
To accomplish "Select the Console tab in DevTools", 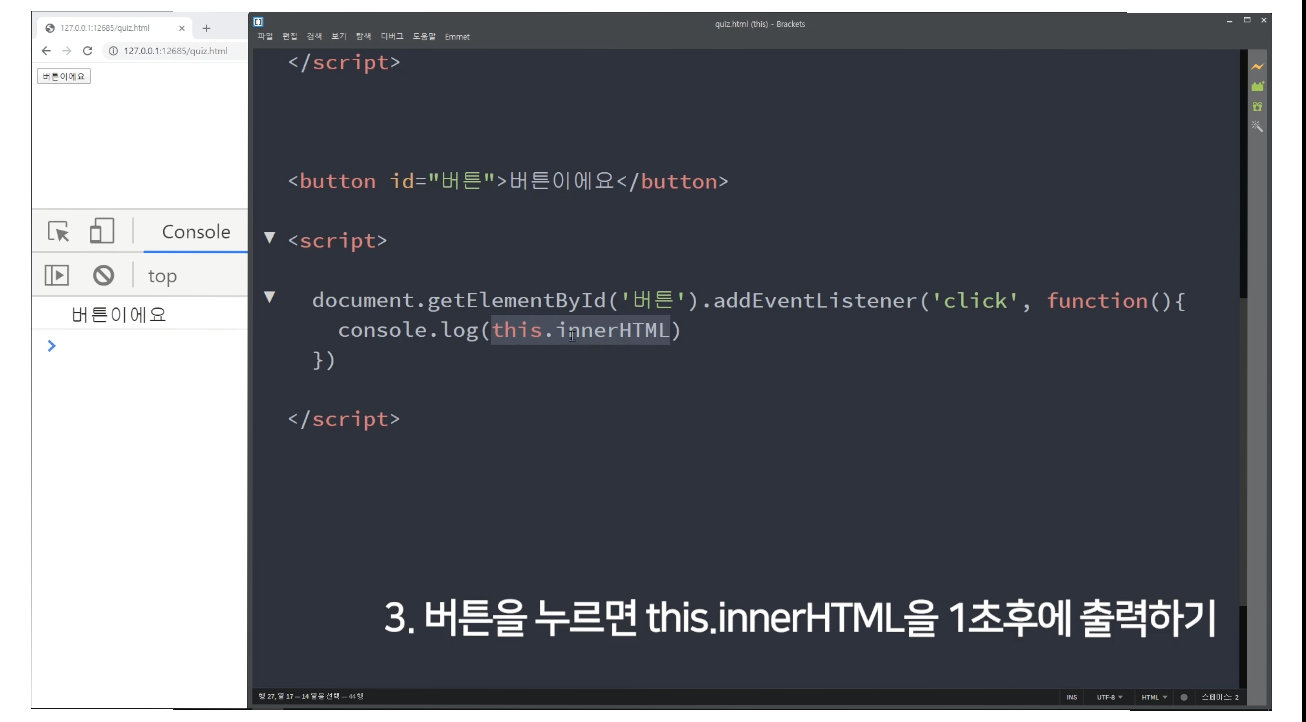I will pos(196,232).
